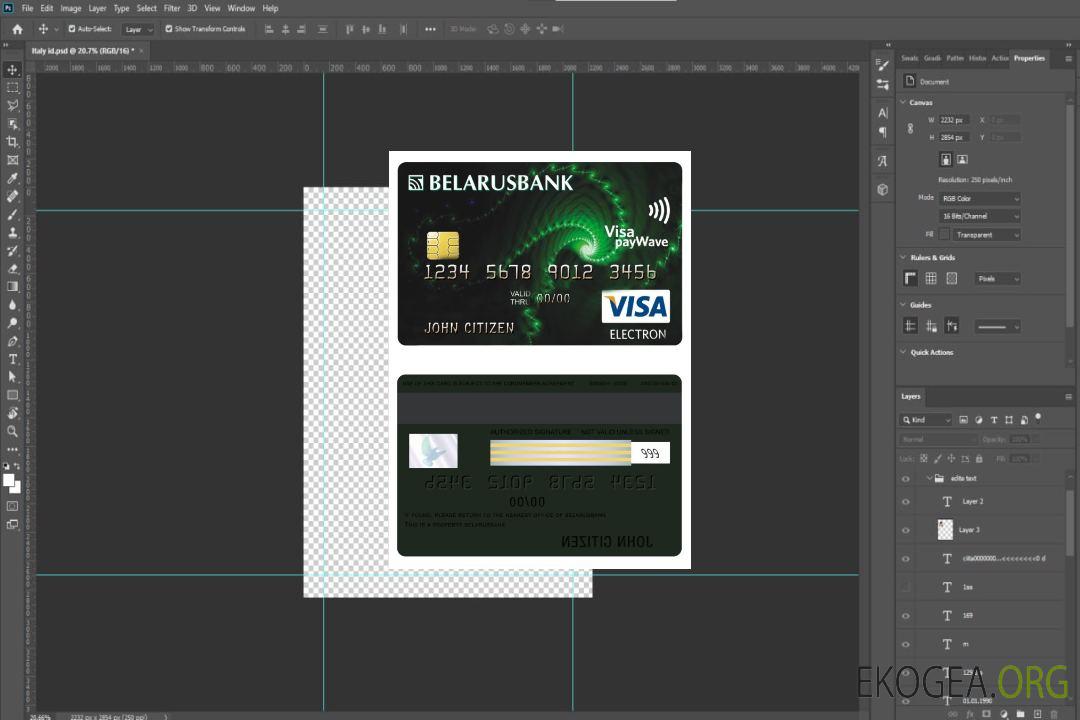The width and height of the screenshot is (1080, 720).
Task: Collapse the 'edita text' layer group
Action: tap(929, 478)
